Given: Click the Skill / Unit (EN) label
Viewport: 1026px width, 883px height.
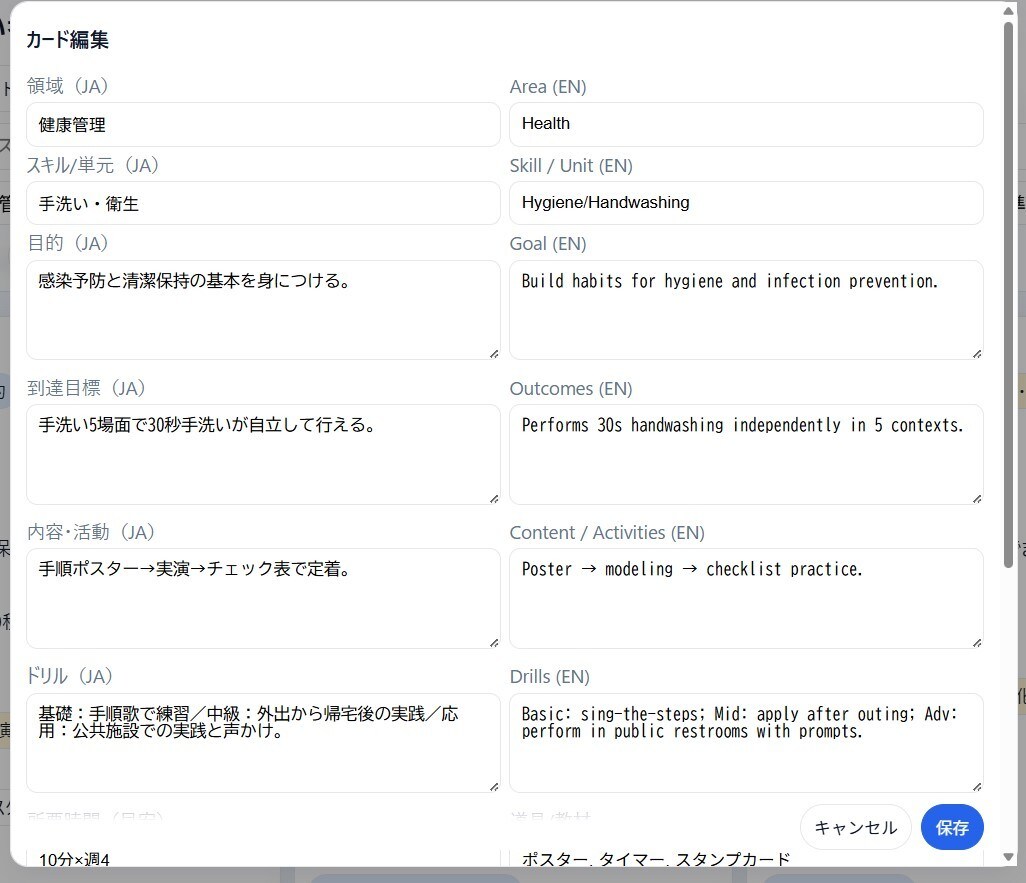Looking at the screenshot, I should [571, 166].
